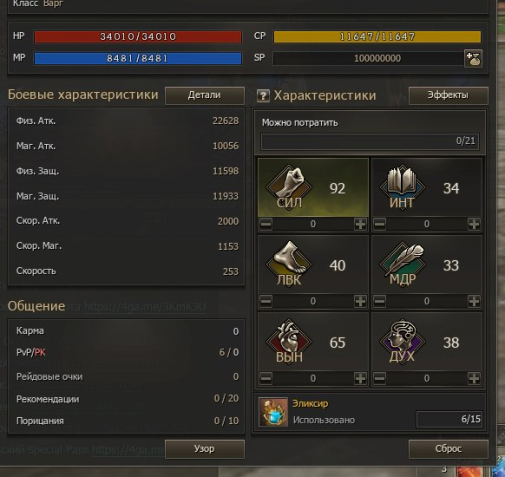This screenshot has width=505, height=477.
Task: Increase МДР with the plus button
Action: click(x=474, y=301)
